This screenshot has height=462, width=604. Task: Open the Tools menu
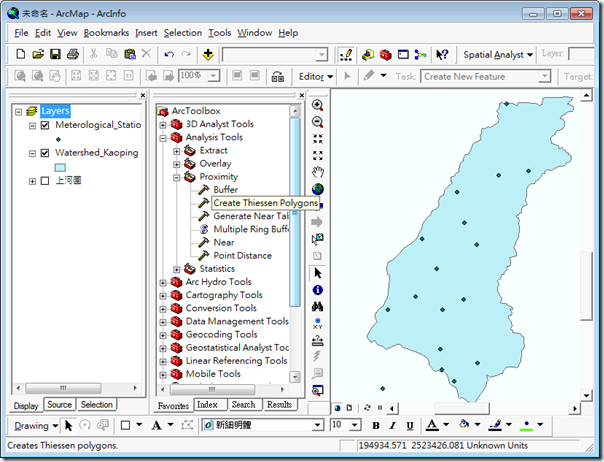220,33
